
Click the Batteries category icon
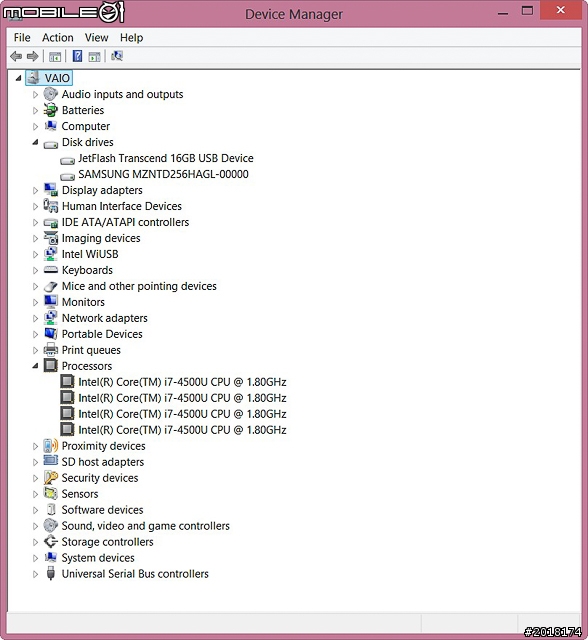point(51,110)
